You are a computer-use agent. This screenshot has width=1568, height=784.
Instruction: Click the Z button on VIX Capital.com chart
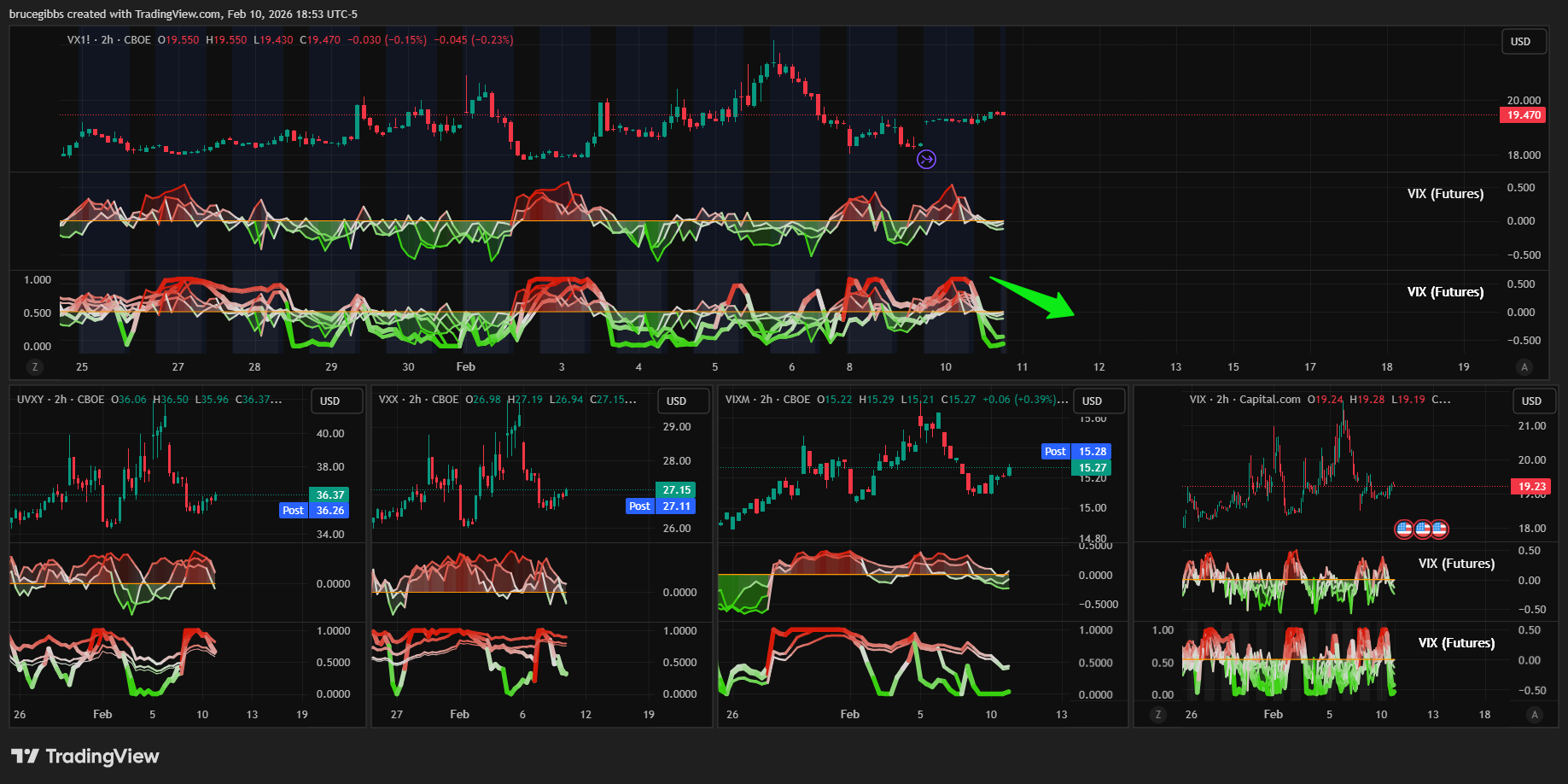[1158, 715]
